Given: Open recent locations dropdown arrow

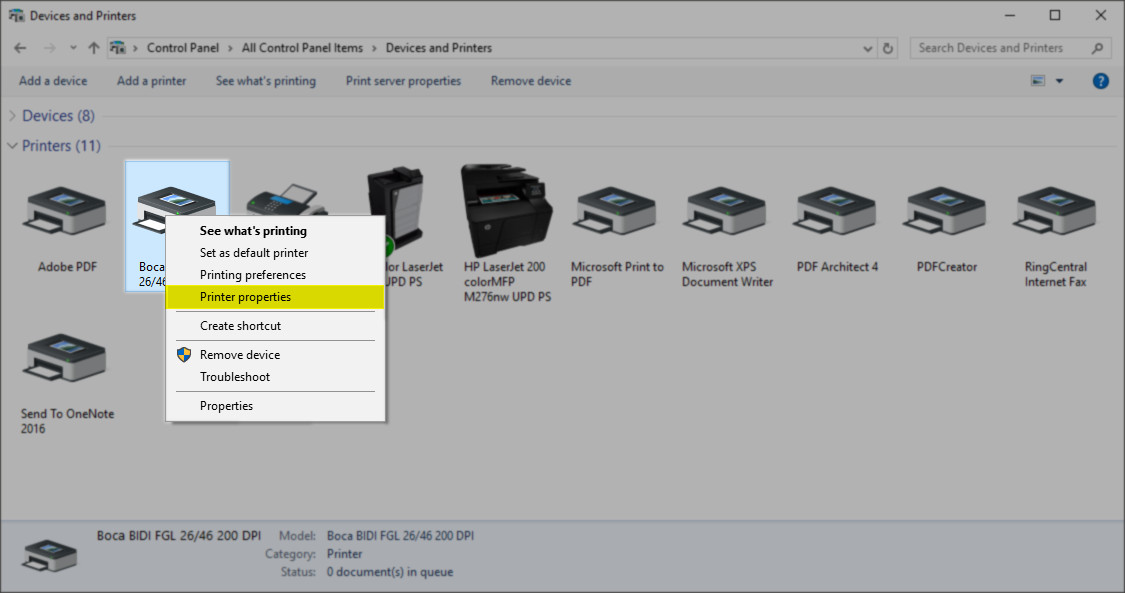Looking at the screenshot, I should tap(72, 48).
